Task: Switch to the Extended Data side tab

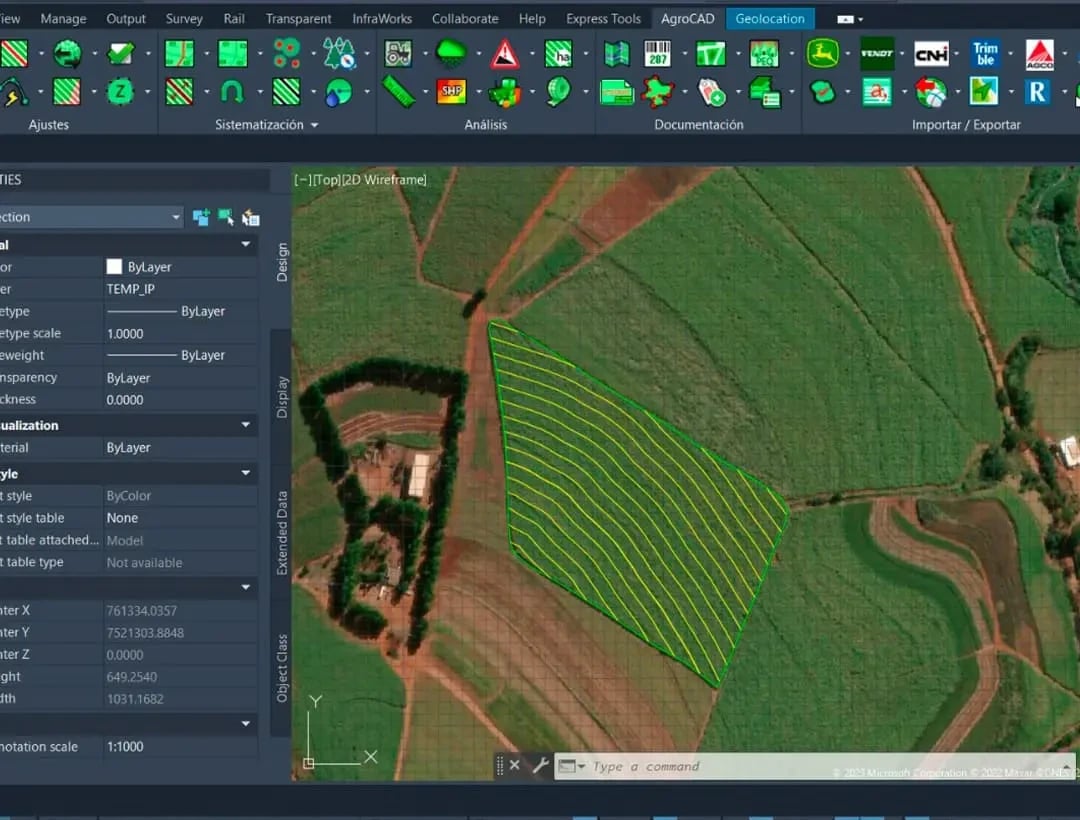Action: click(282, 533)
